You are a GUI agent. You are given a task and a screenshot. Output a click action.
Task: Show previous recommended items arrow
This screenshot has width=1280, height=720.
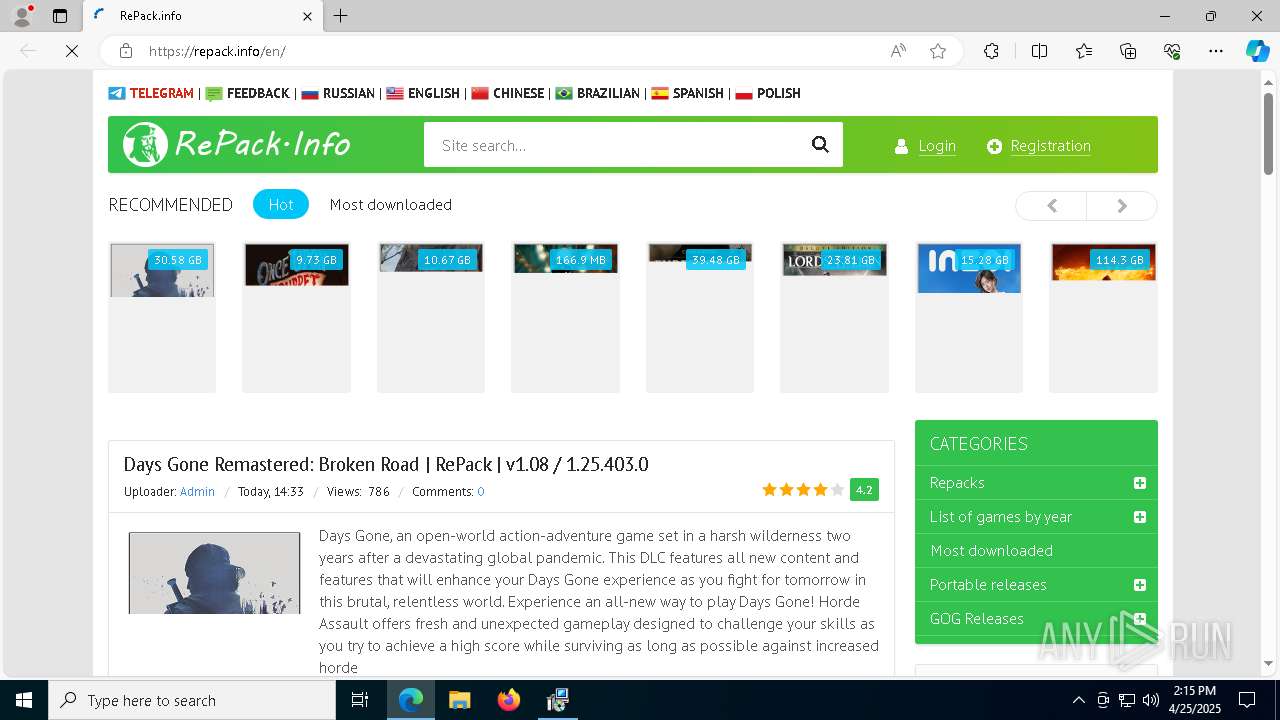pyautogui.click(x=1051, y=205)
